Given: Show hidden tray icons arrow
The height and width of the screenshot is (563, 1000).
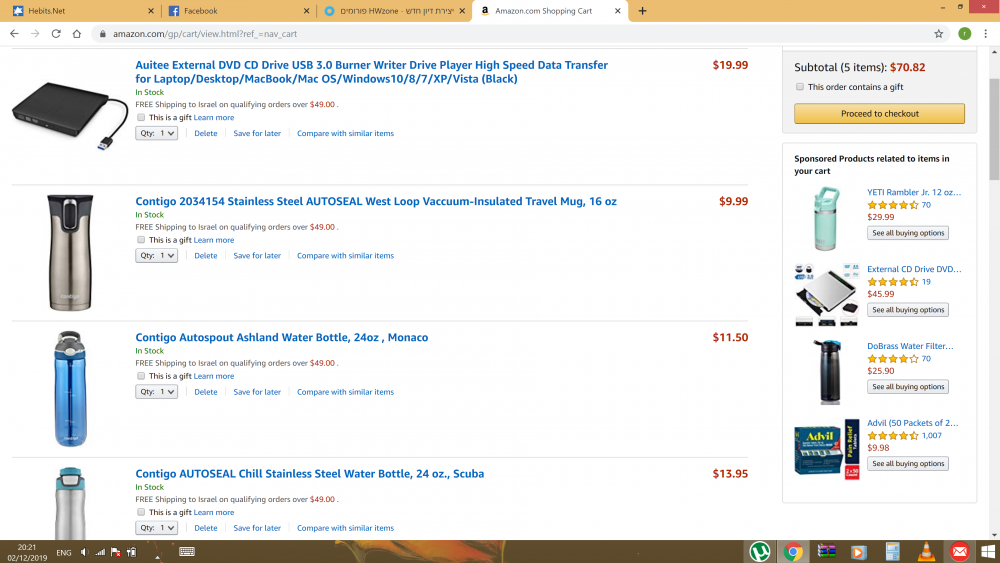Looking at the screenshot, I should [x=158, y=556].
